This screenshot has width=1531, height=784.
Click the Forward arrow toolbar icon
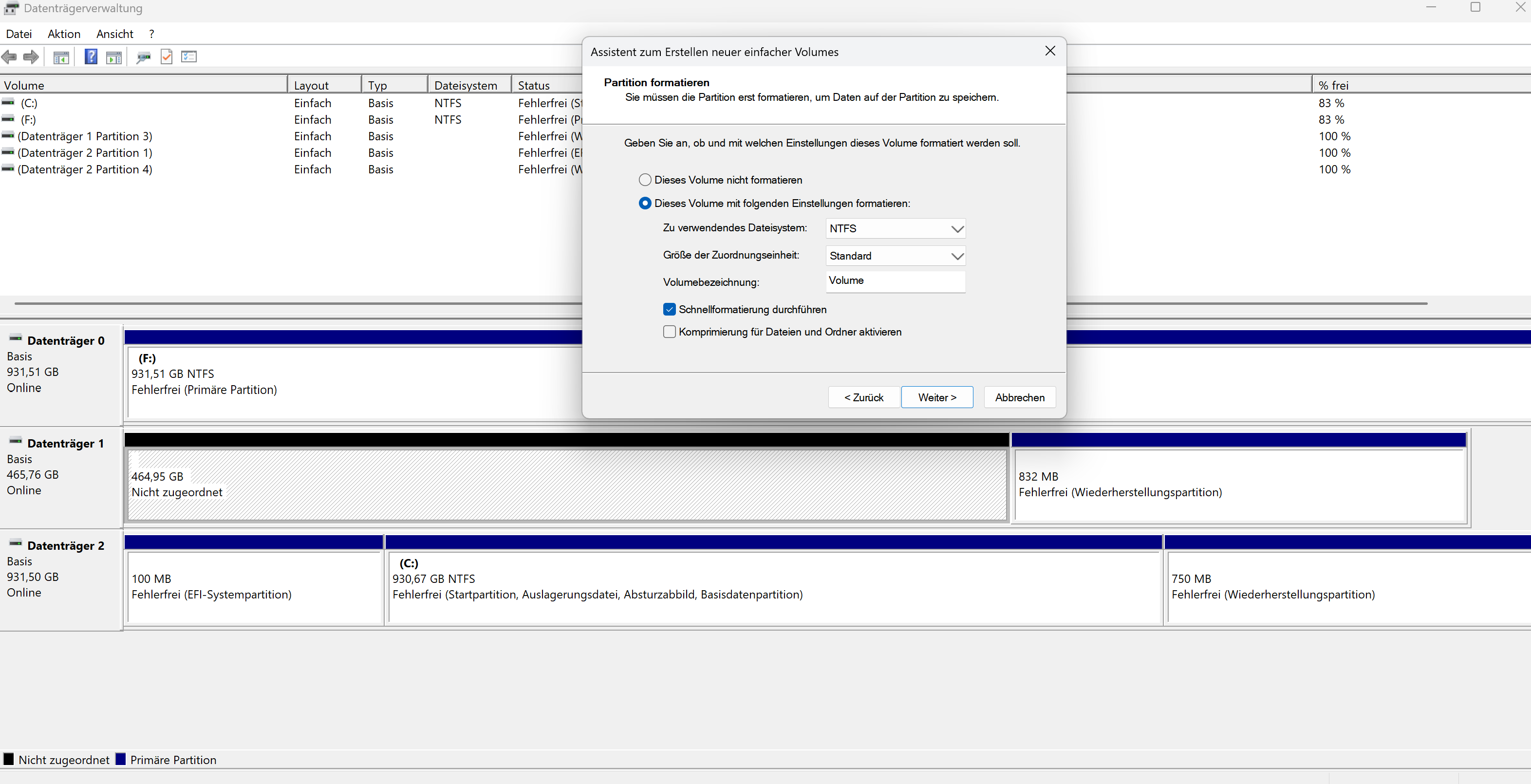coord(31,57)
